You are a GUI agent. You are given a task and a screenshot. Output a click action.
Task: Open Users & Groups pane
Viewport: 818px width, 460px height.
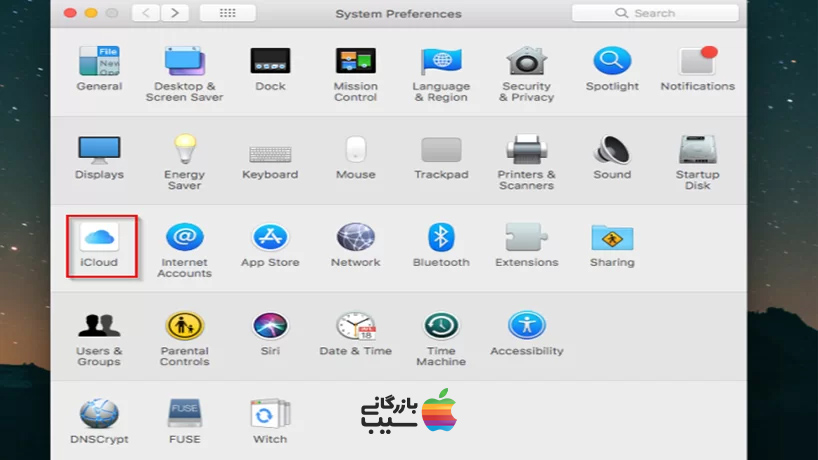[x=99, y=339]
